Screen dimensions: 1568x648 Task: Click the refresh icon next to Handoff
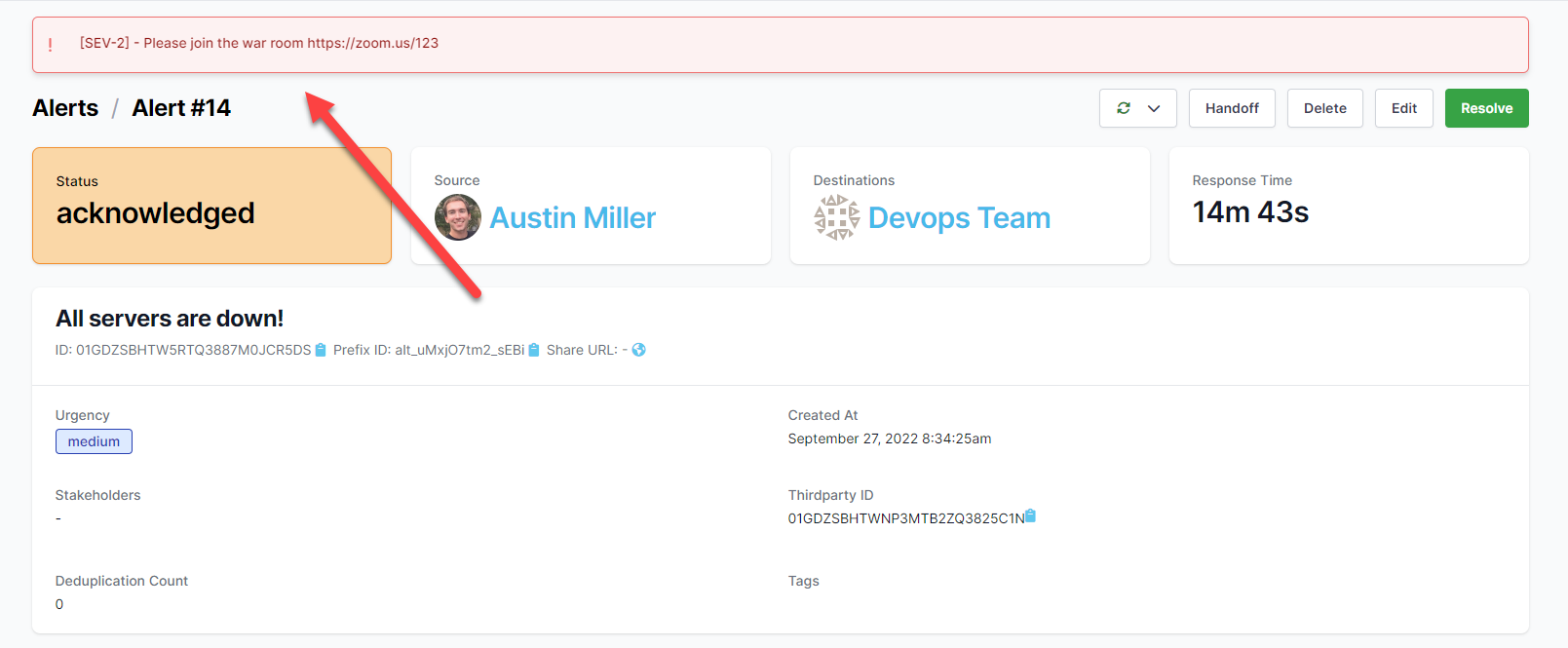[1123, 108]
